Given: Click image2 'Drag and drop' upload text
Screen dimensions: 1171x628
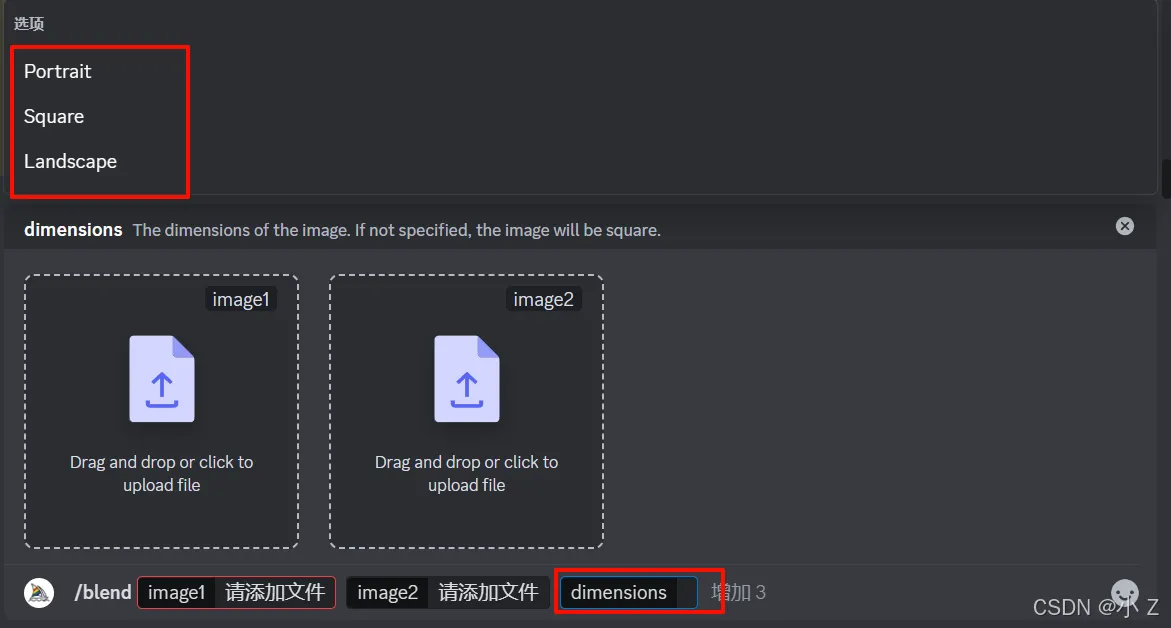Looking at the screenshot, I should pyautogui.click(x=466, y=474).
